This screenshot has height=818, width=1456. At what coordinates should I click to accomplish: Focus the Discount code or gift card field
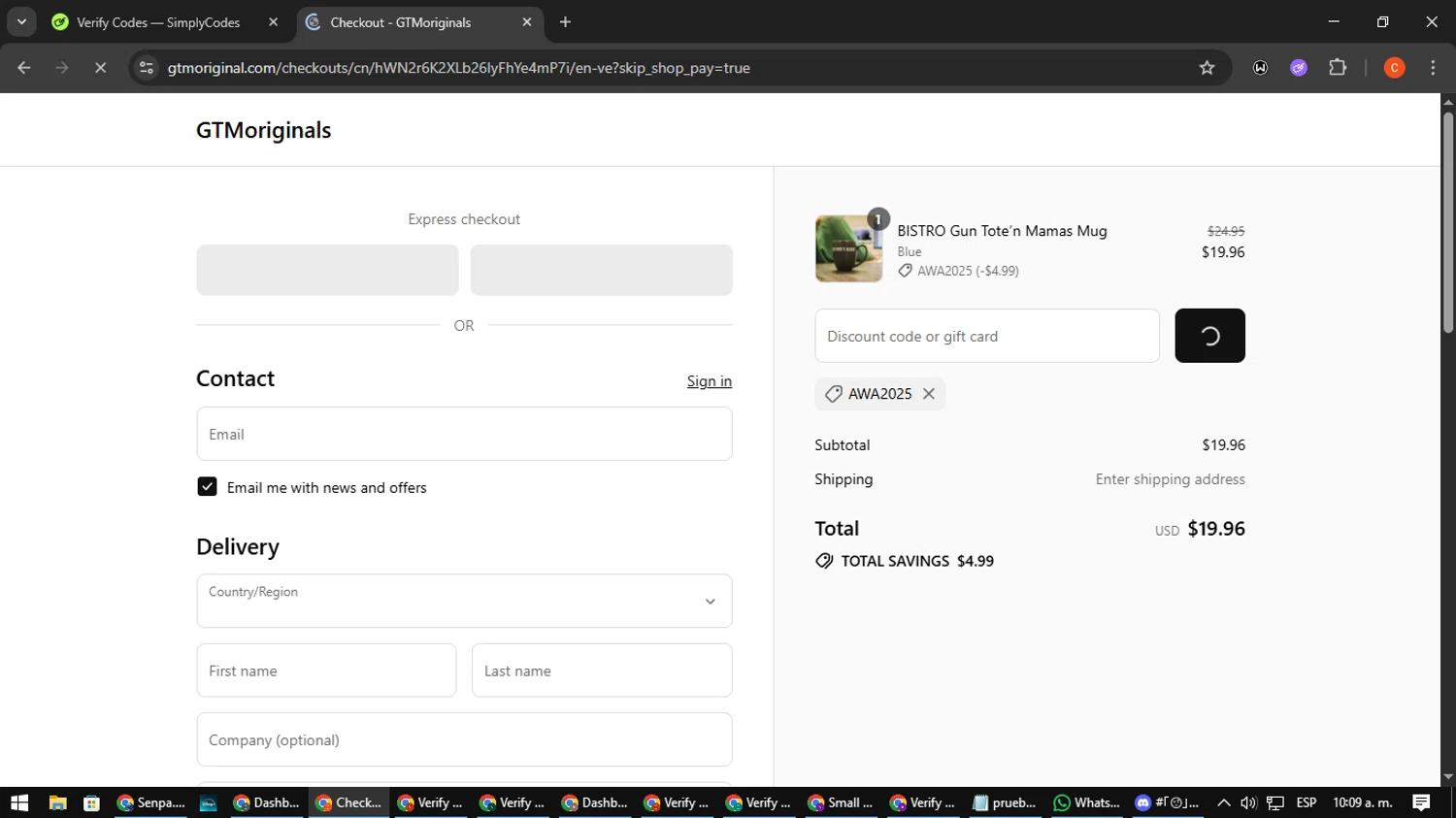(987, 336)
